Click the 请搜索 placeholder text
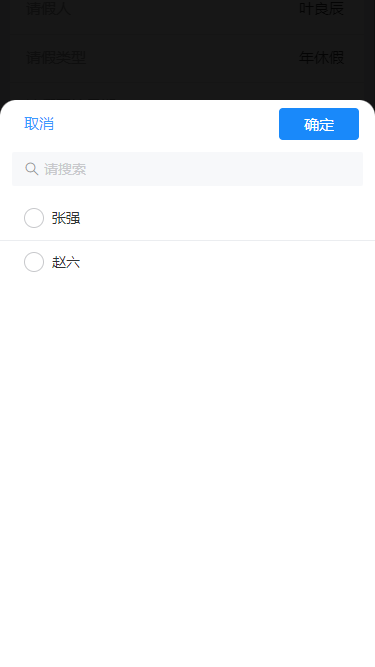This screenshot has height=667, width=375. (x=65, y=169)
